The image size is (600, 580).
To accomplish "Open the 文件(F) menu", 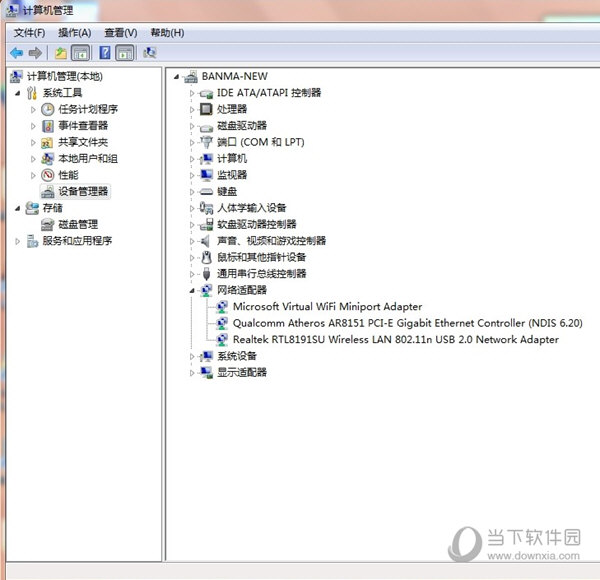I will [x=29, y=33].
